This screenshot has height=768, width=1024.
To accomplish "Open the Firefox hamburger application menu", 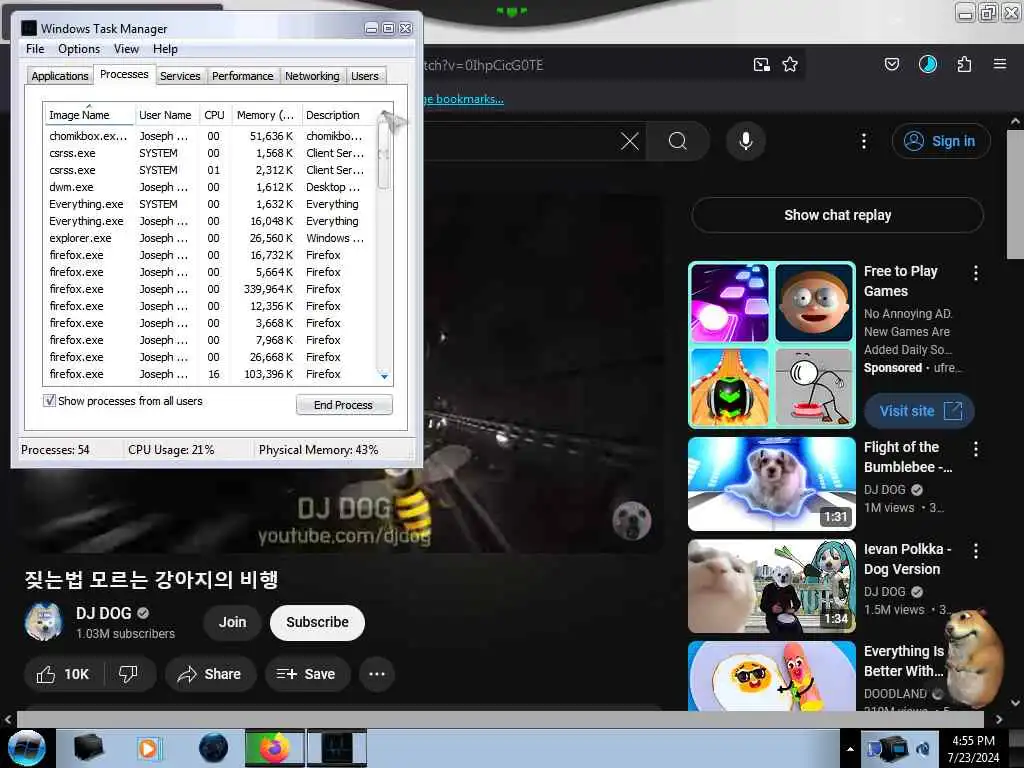I will [x=999, y=64].
